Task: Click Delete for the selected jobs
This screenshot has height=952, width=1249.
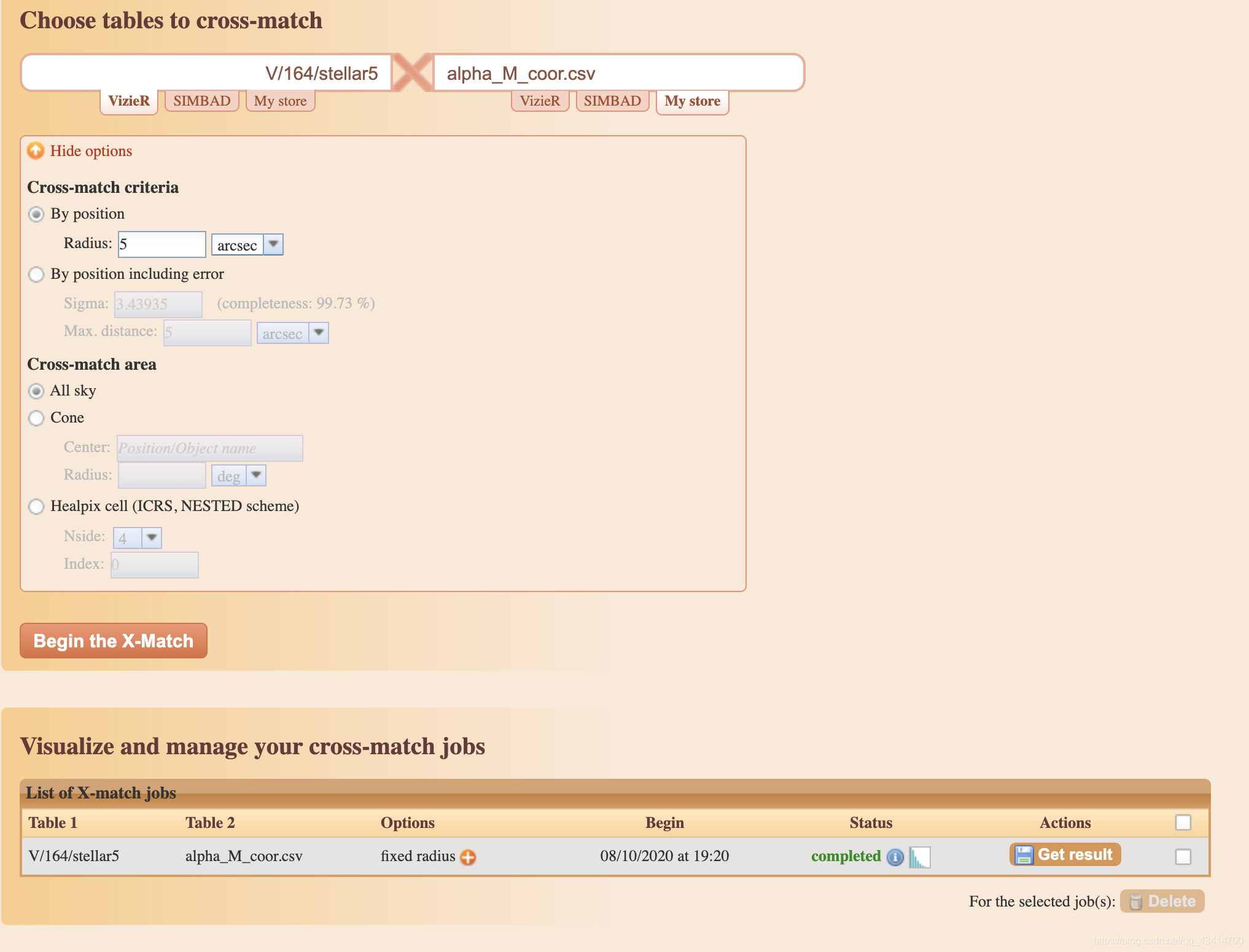Action: coord(1162,901)
